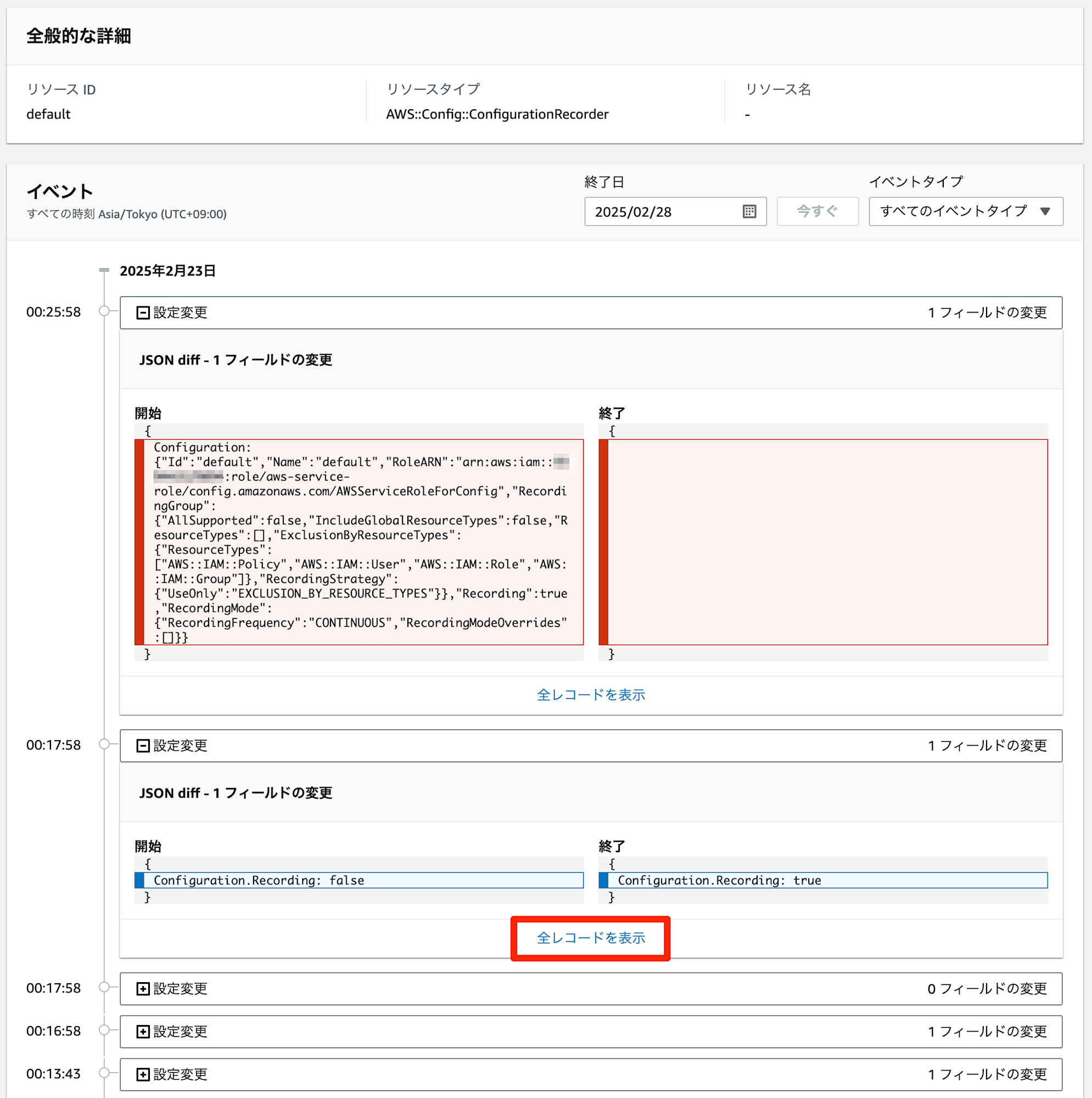Click the Asia/Tokyo (UTC+09:00) timezone text
Viewport: 1092px width, 1098px height.
(163, 214)
